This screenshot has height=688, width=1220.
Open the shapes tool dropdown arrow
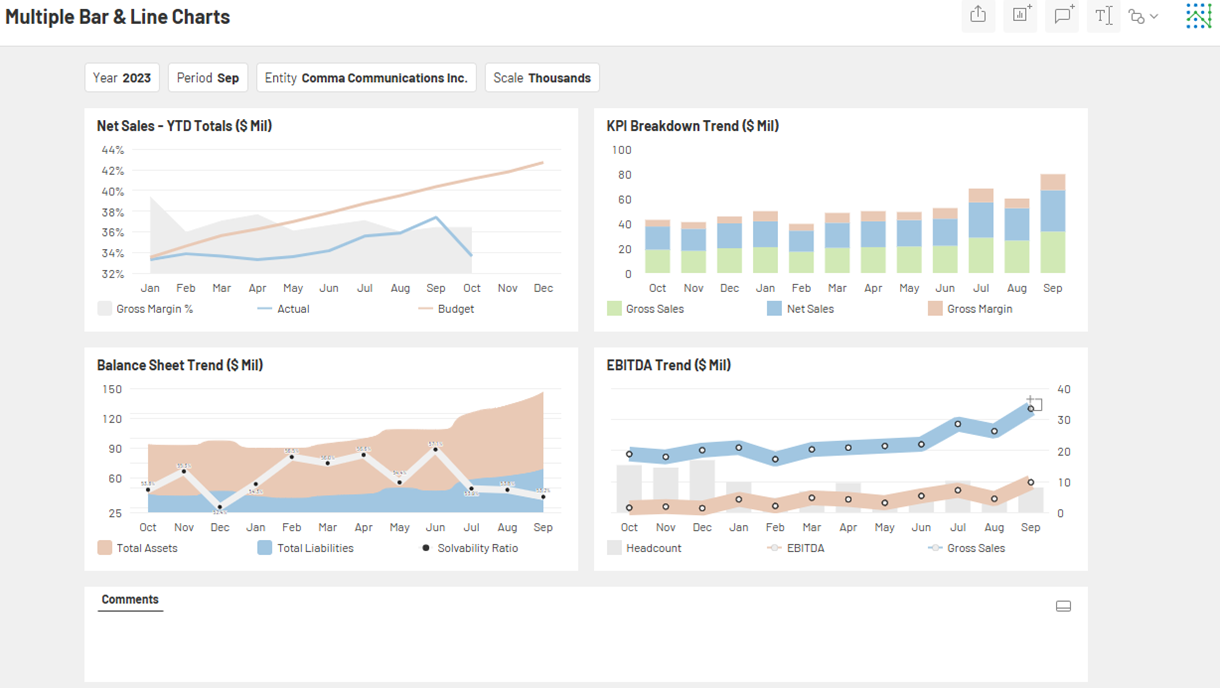pos(1154,16)
